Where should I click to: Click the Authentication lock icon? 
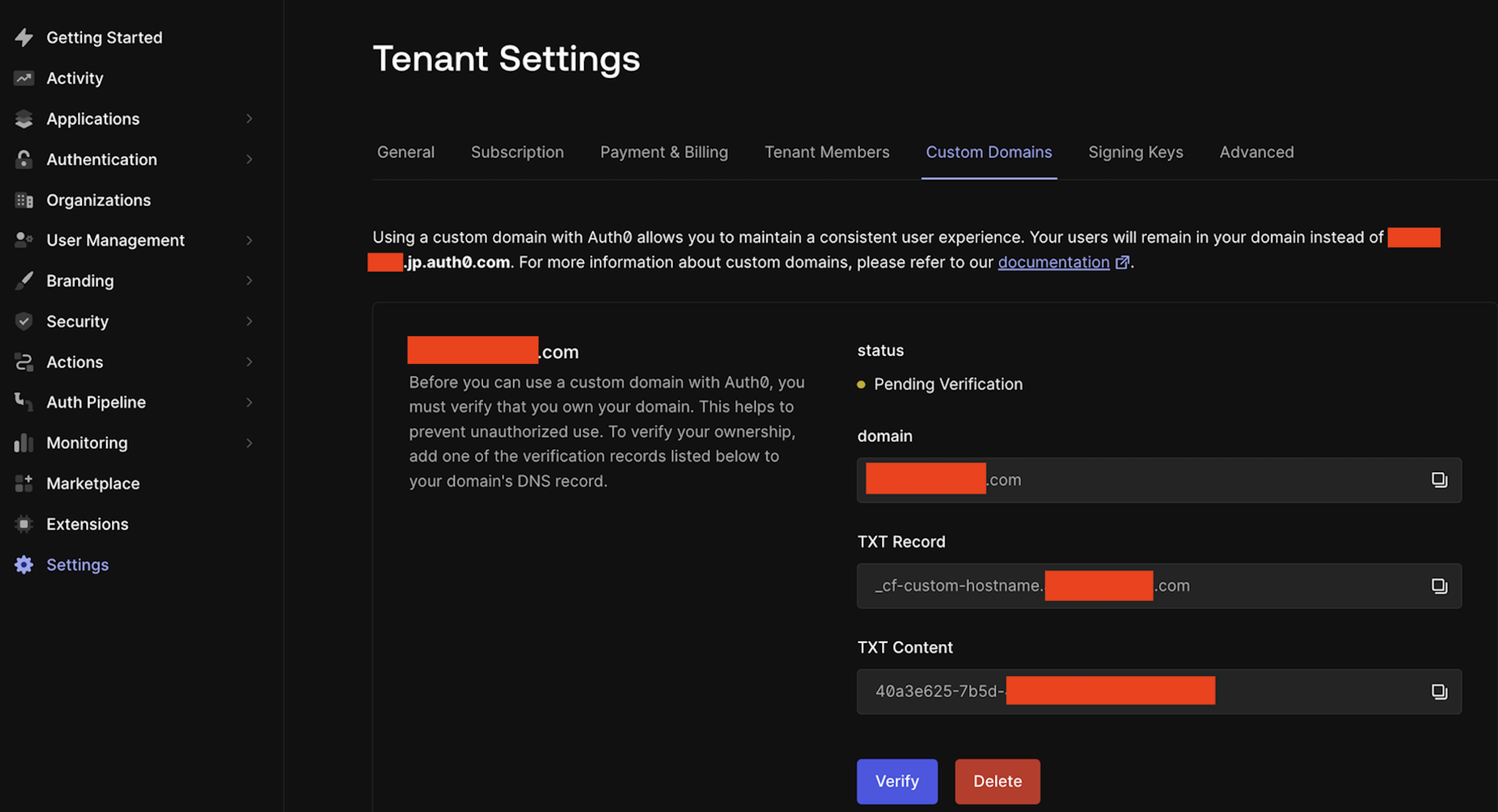(x=24, y=159)
